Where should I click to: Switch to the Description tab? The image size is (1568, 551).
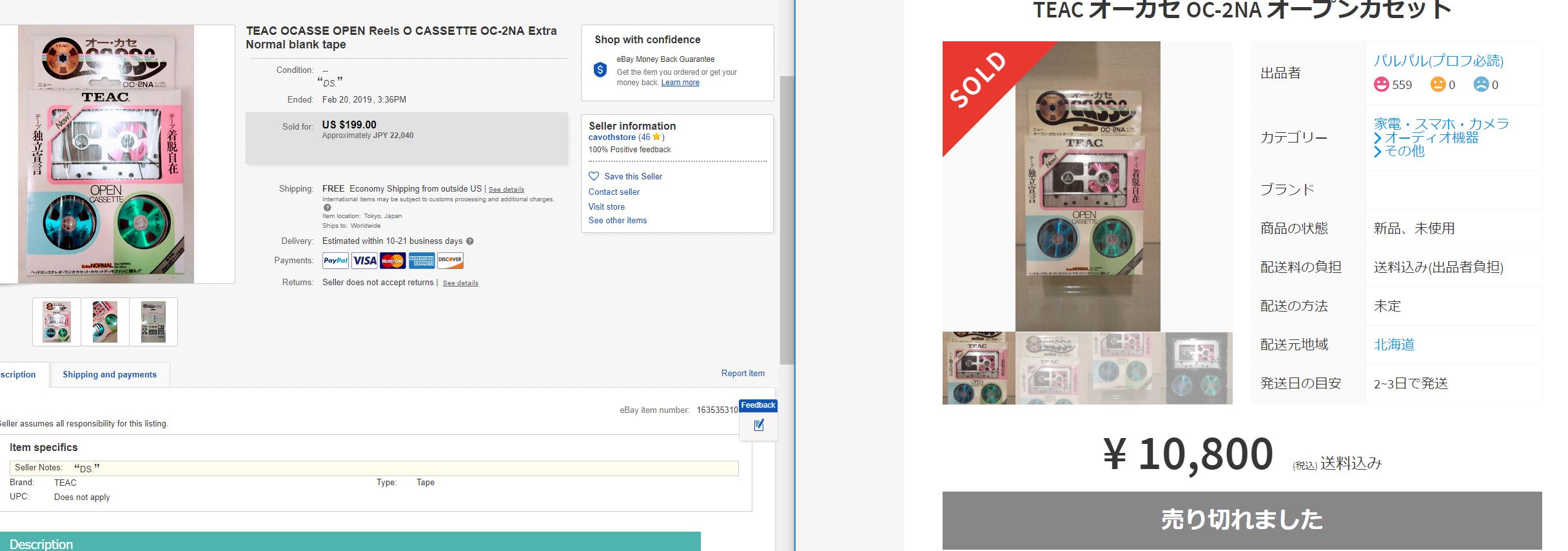point(18,374)
